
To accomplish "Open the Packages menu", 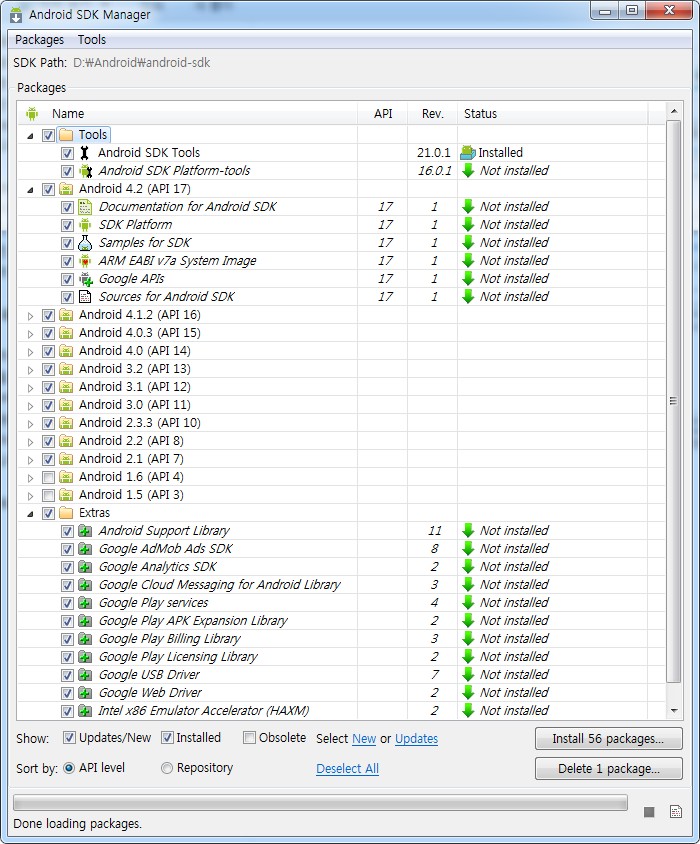I will click(x=39, y=40).
